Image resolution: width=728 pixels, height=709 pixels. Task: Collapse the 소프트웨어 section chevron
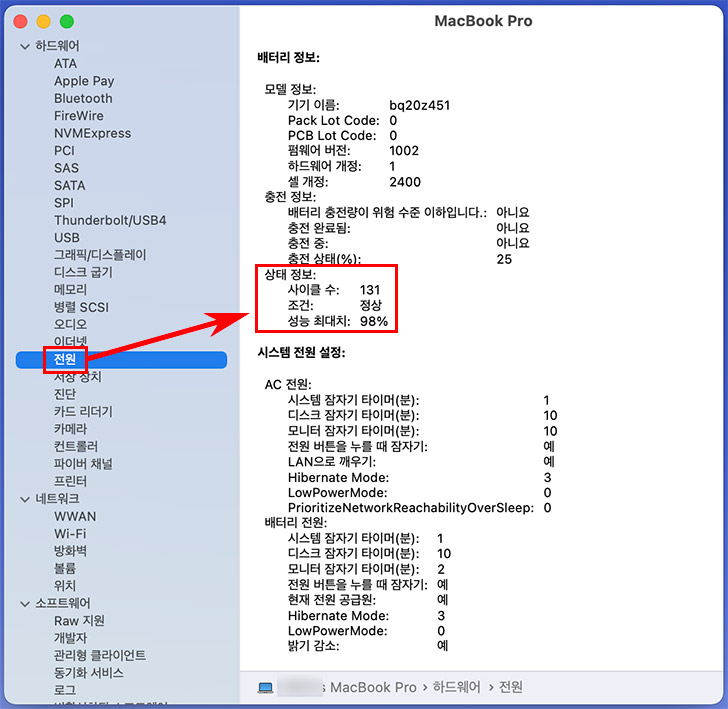click(x=25, y=604)
